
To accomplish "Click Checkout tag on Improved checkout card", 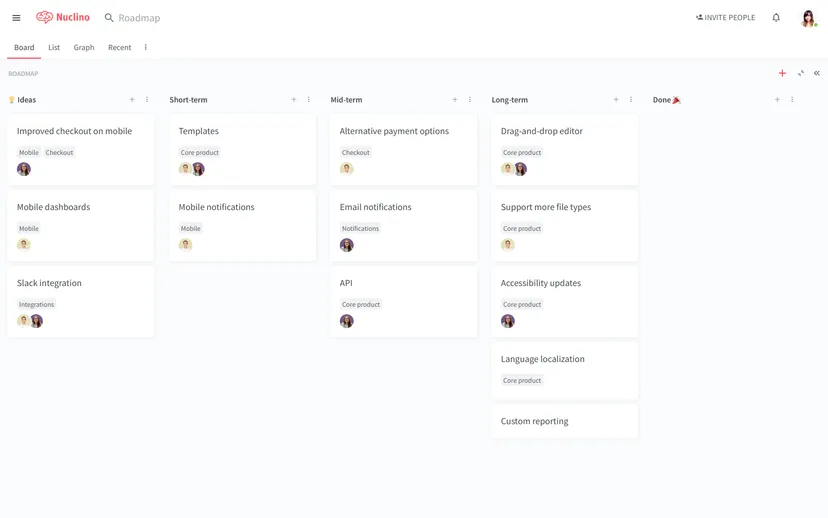I will (x=59, y=153).
